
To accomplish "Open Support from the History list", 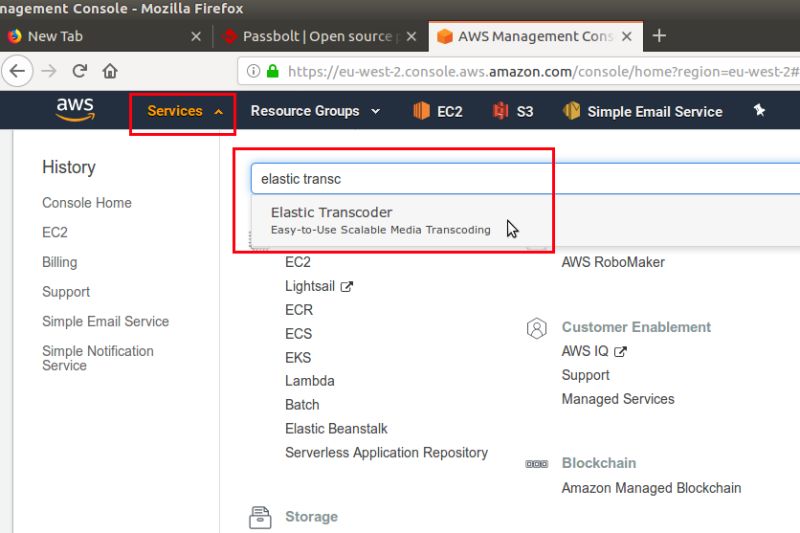I will tap(66, 292).
